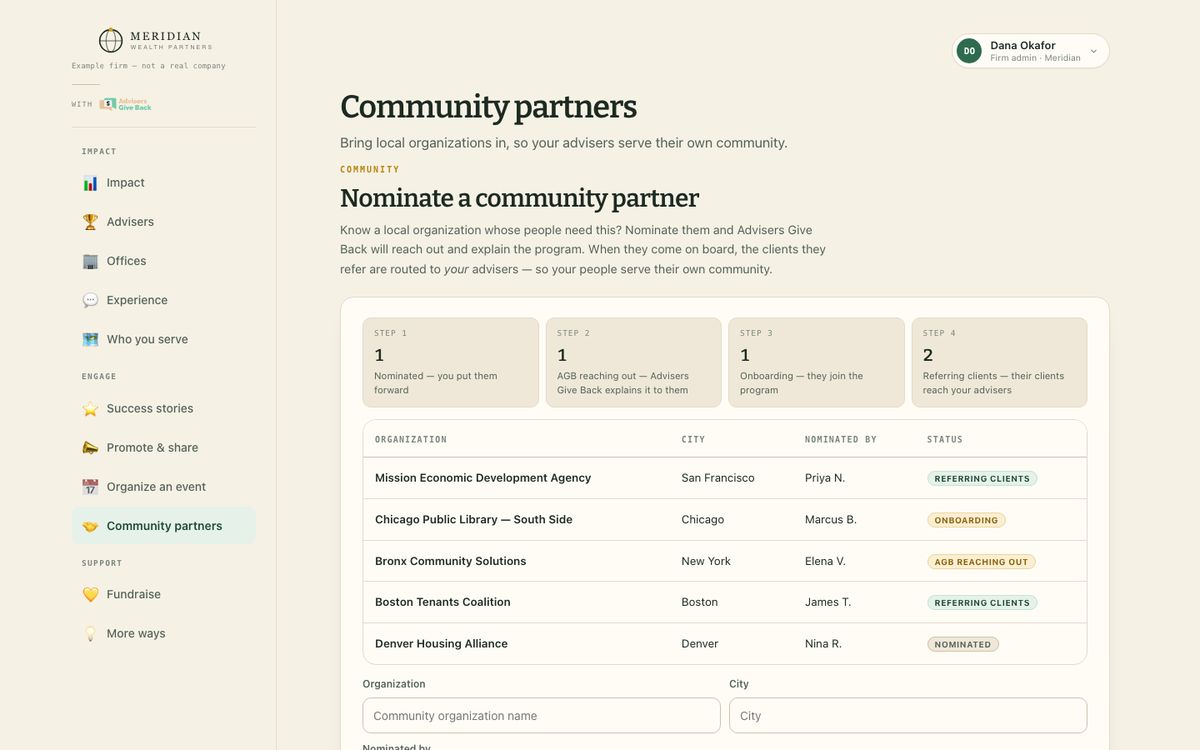The width and height of the screenshot is (1200, 750).
Task: Expand the Dana Okafor account chevron
Action: point(1093,51)
